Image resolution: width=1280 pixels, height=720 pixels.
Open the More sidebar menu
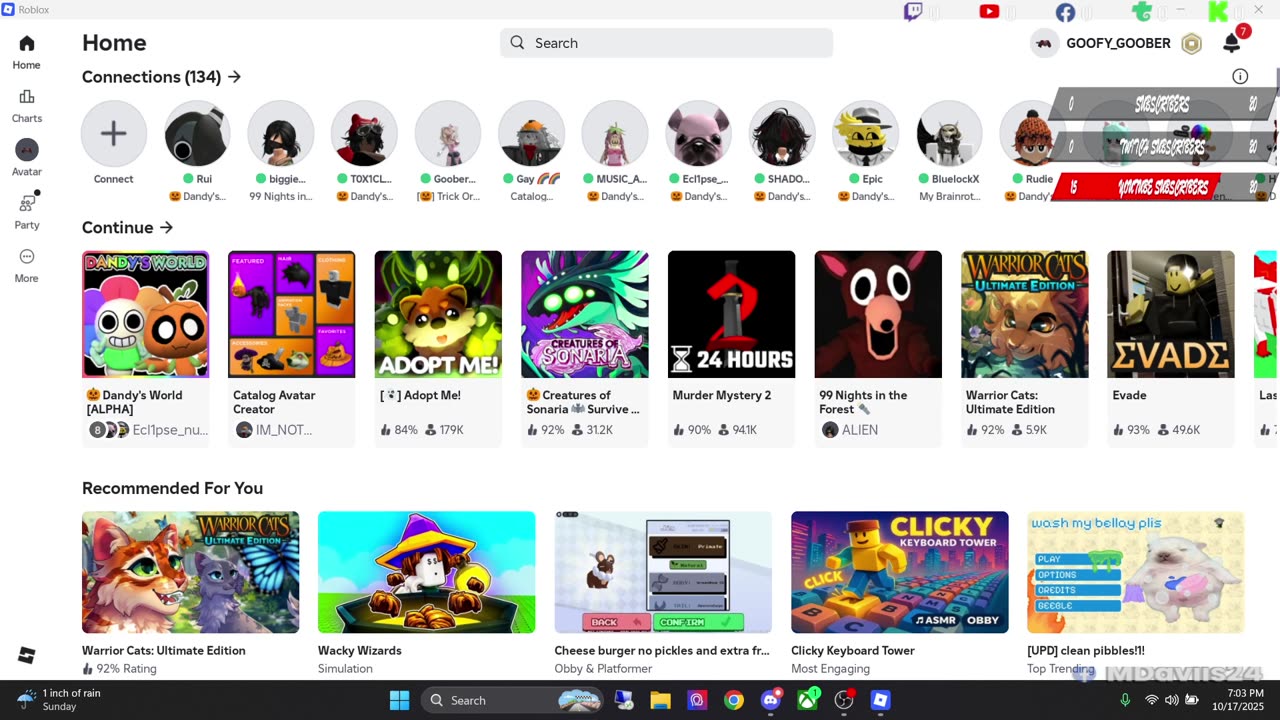pos(27,257)
